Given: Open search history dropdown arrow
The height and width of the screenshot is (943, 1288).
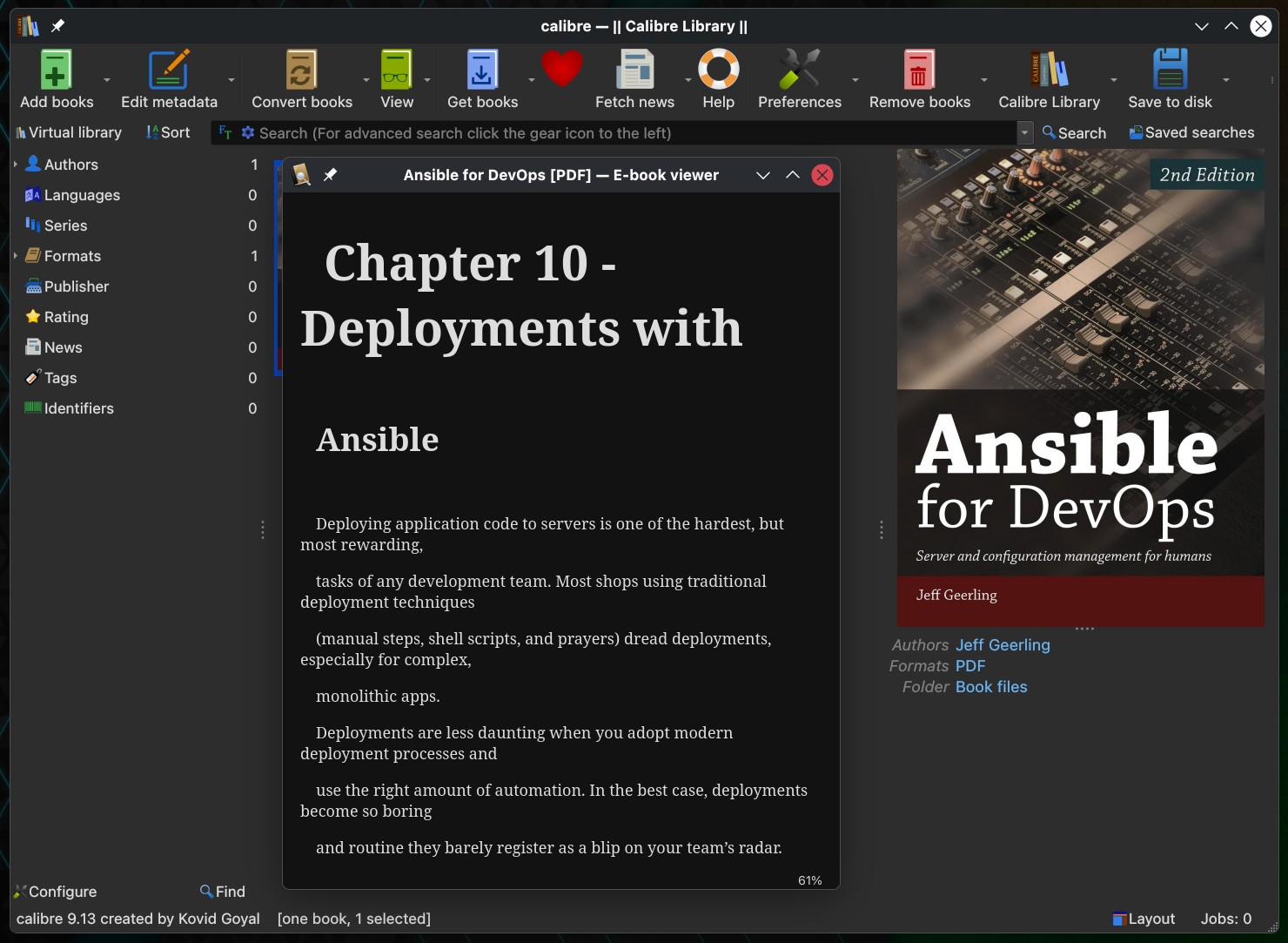Looking at the screenshot, I should coord(1025,132).
